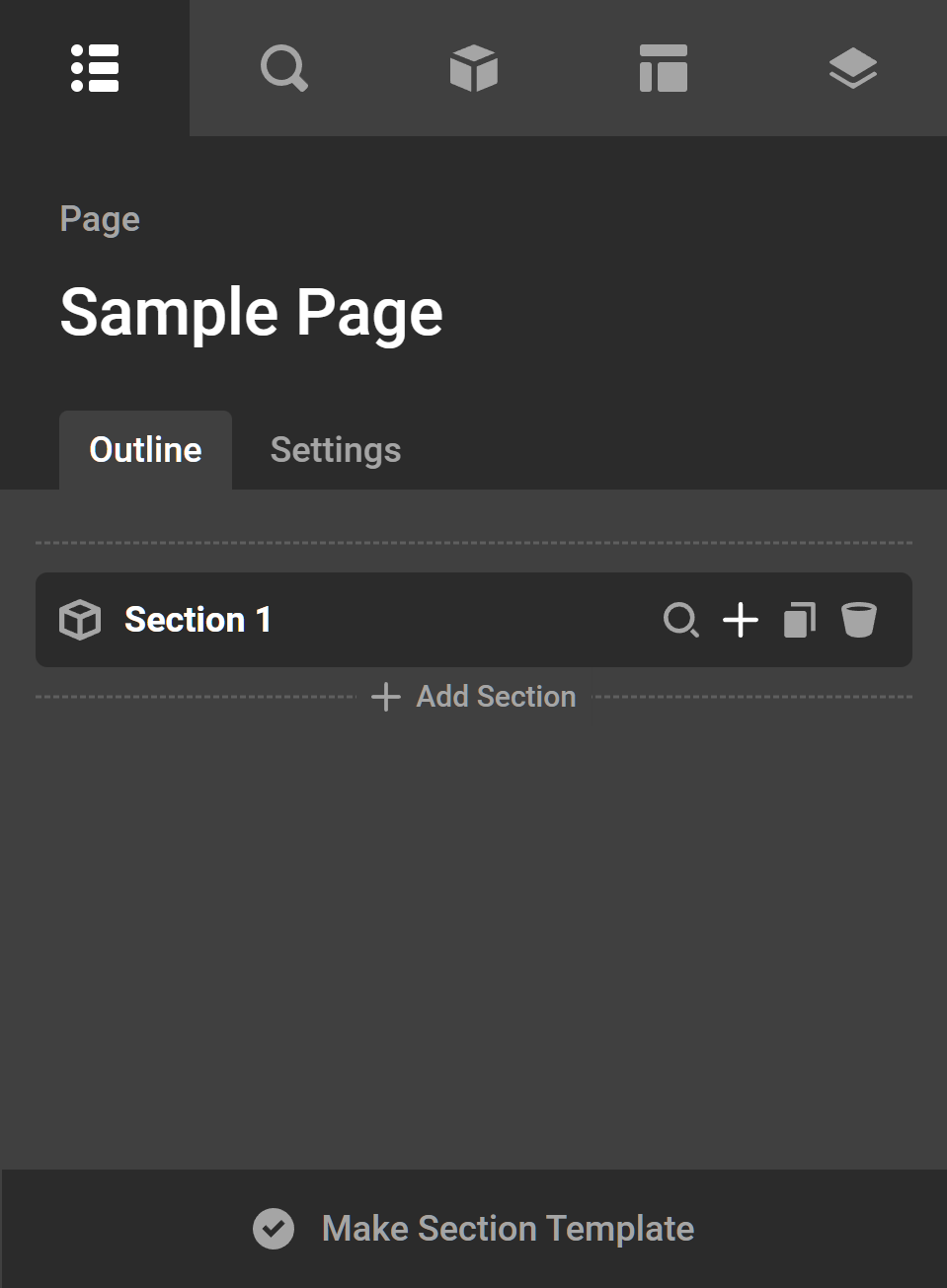Click the checkmark icon beside Make Section Template
Image resolution: width=947 pixels, height=1288 pixels.
(x=274, y=1229)
